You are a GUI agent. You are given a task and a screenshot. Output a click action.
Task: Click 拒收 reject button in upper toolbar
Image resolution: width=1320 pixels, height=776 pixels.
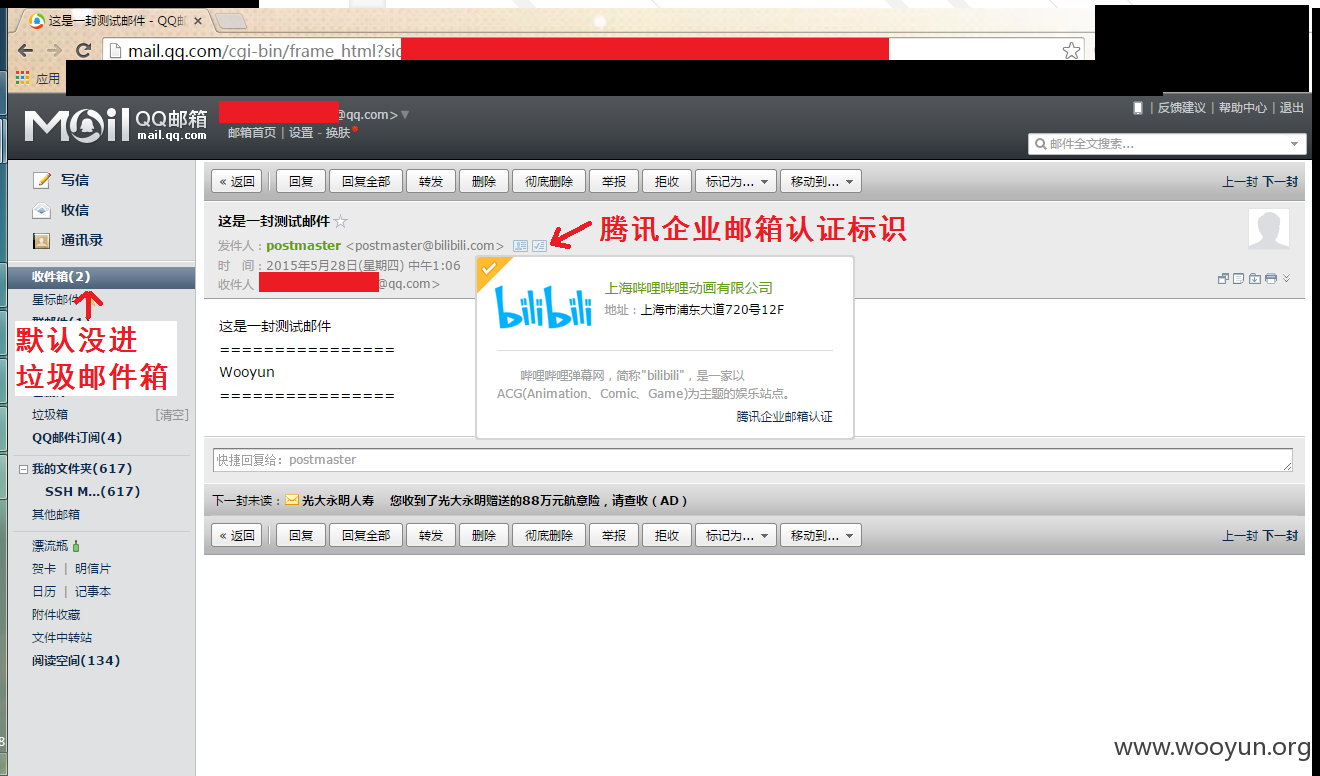(667, 181)
